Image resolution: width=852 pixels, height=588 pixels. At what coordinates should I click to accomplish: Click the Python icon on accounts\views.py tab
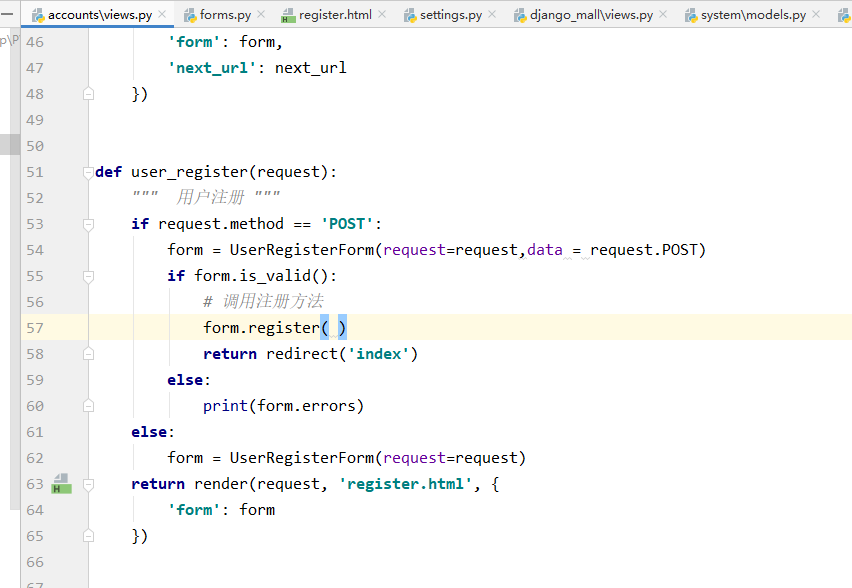(x=38, y=15)
